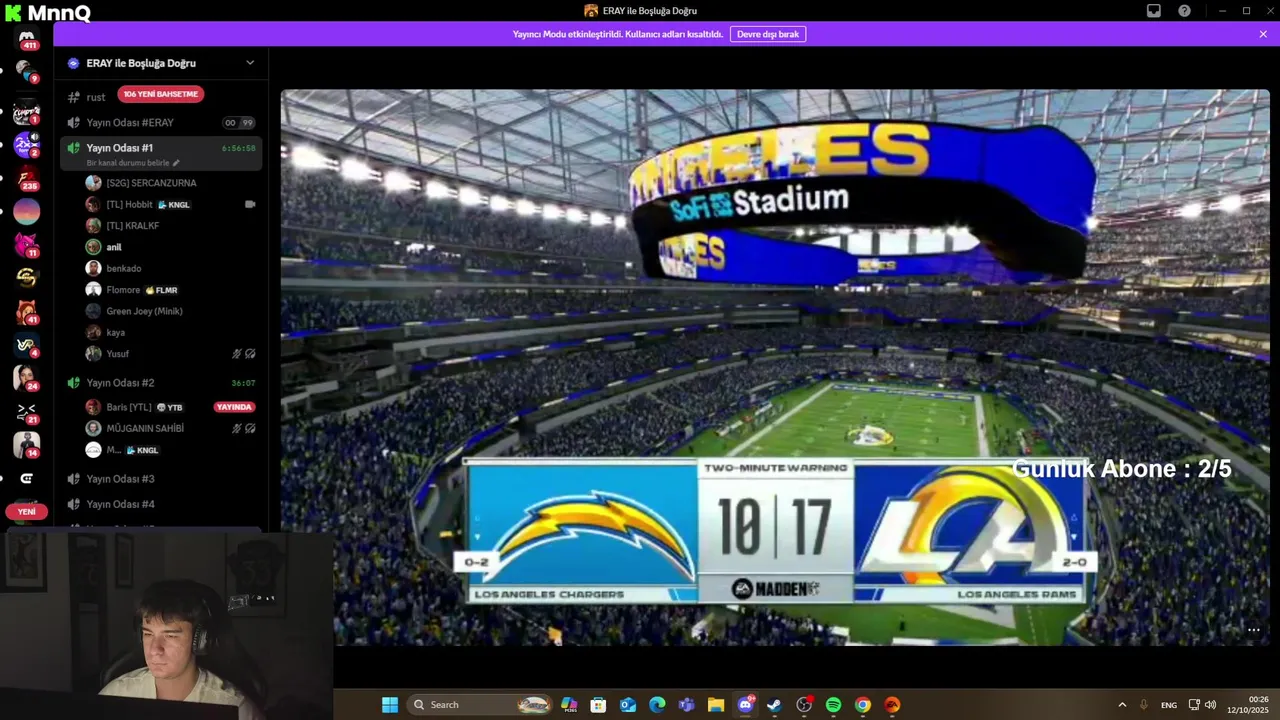Open Steam from taskbar

774,705
